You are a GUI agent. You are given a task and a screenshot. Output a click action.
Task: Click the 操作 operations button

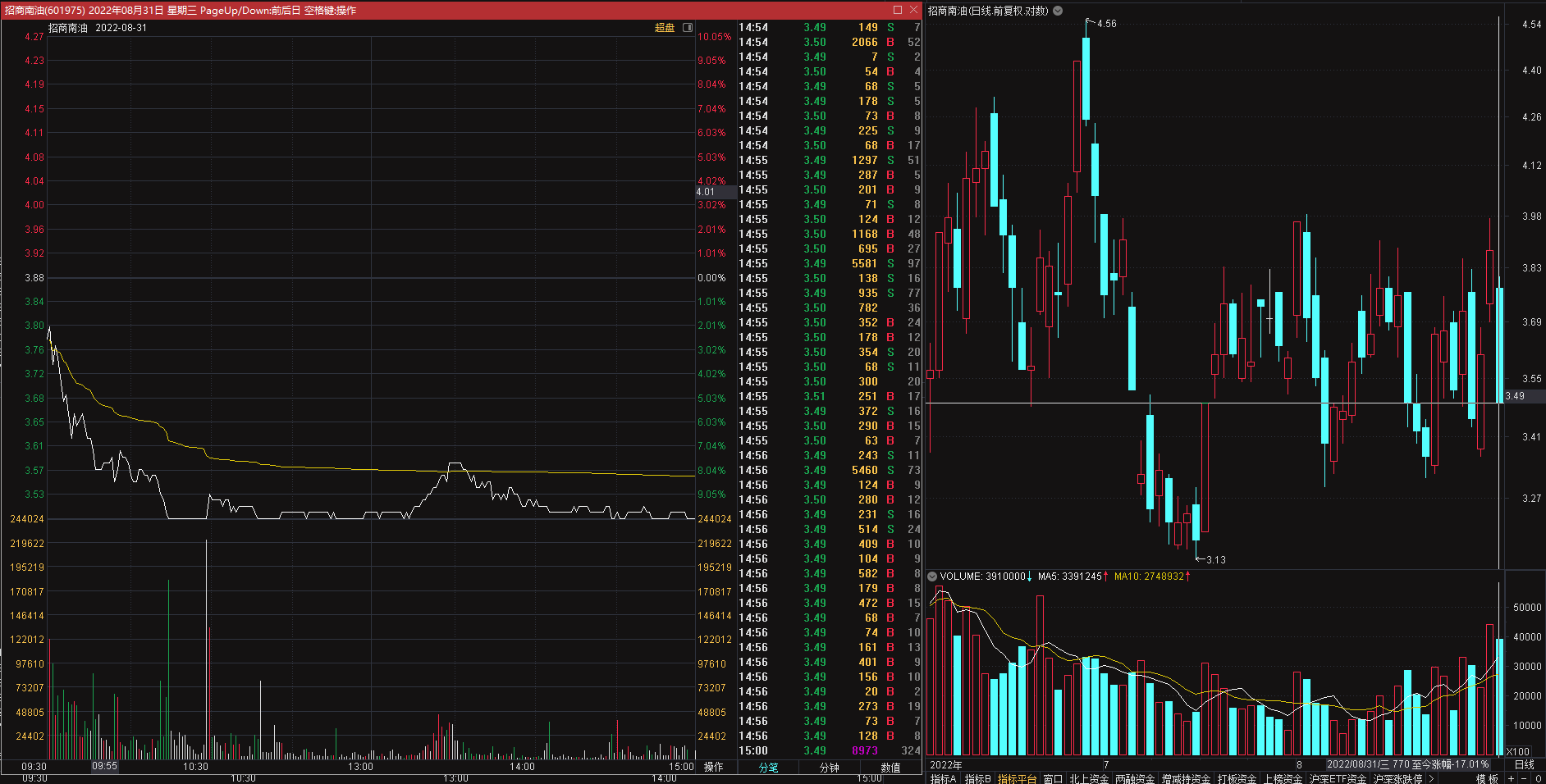click(x=714, y=767)
